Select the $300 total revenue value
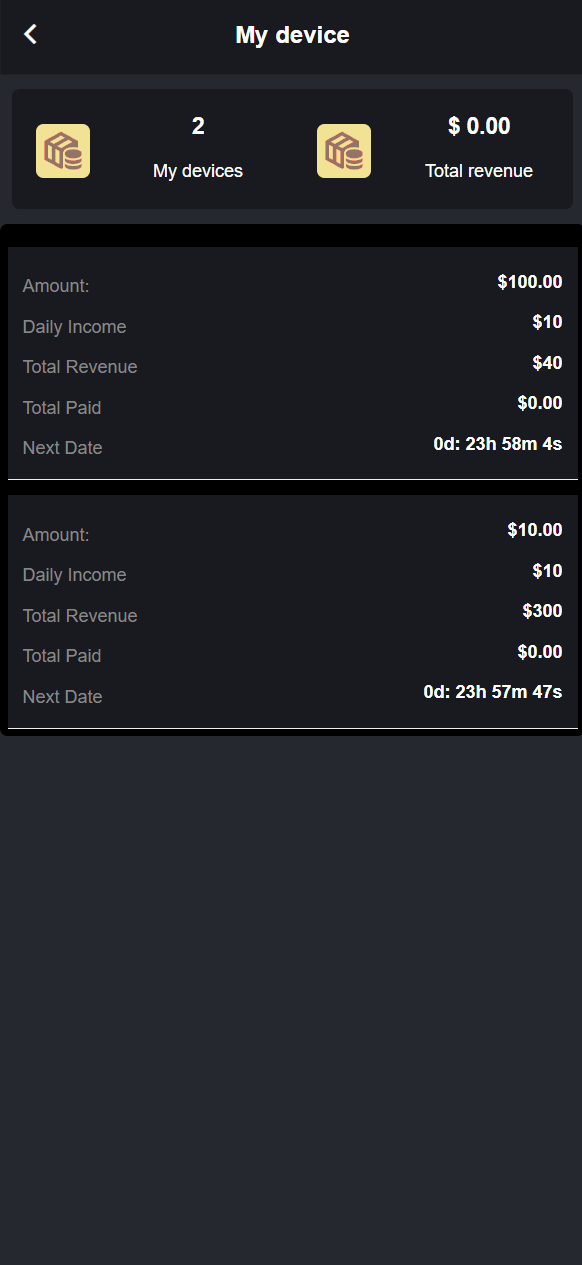 (542, 611)
